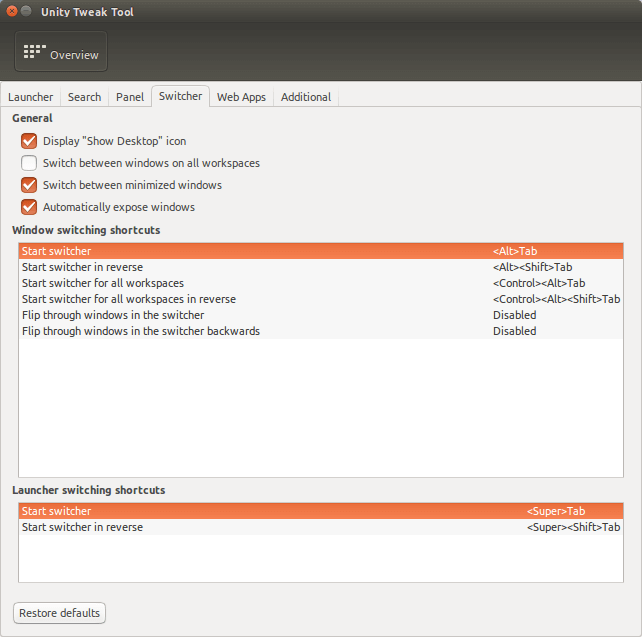
Task: Open the Launcher tab
Action: pyautogui.click(x=31, y=97)
